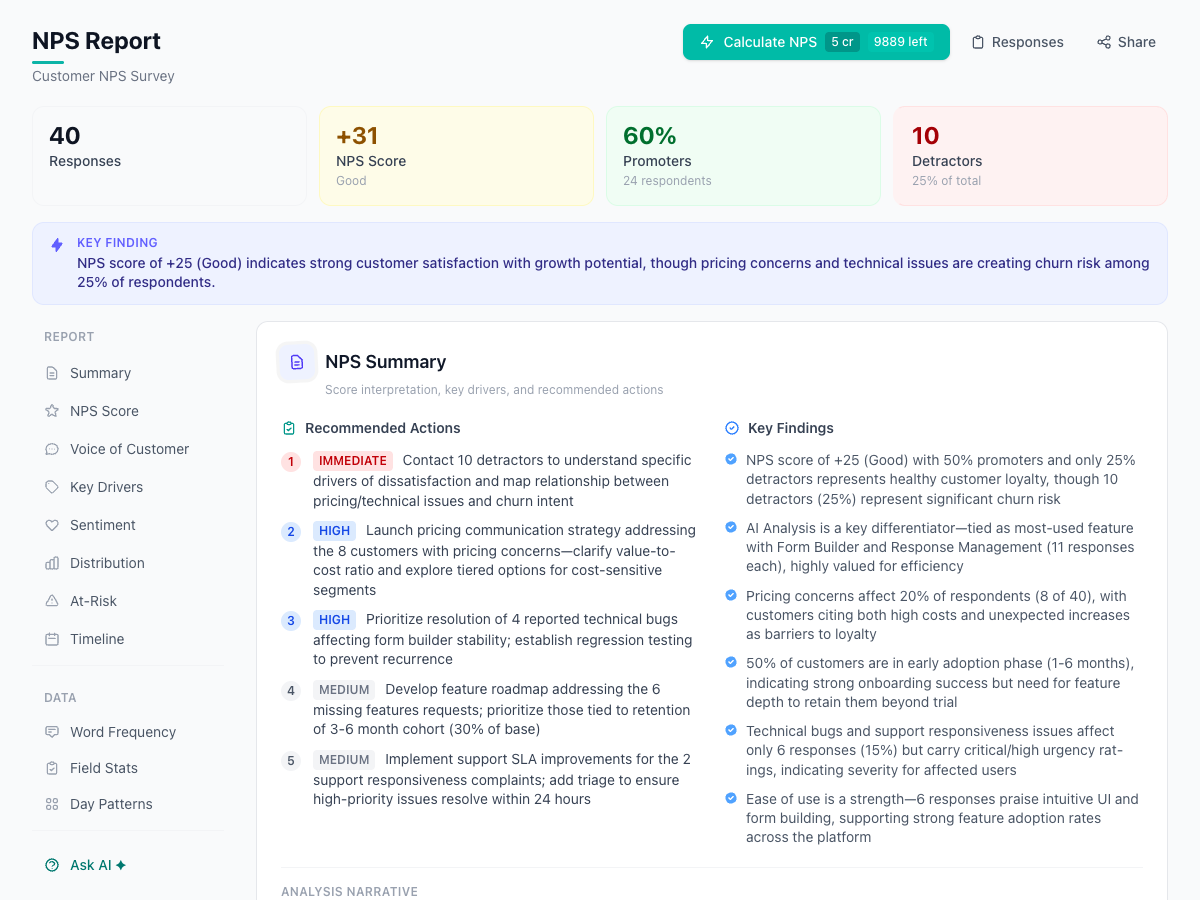Select the Word Frequency icon
This screenshot has width=1200, height=900.
pos(51,731)
